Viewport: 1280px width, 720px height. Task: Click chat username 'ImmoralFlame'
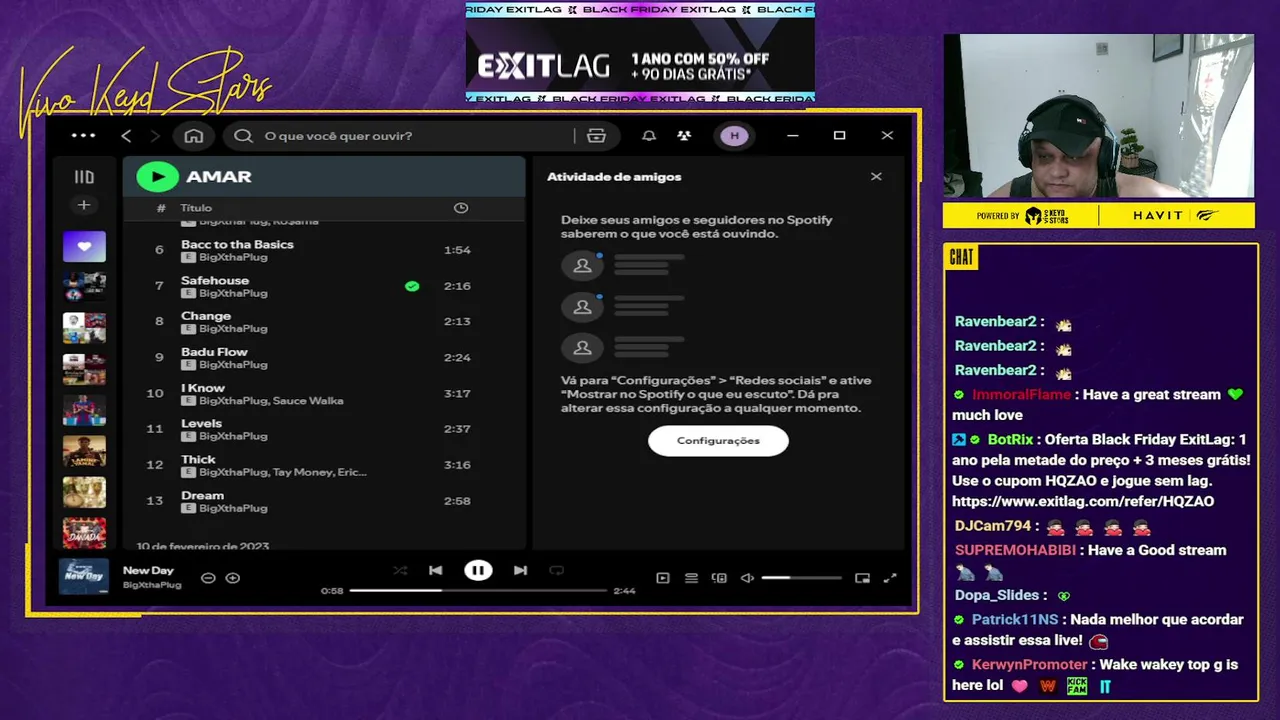pyautogui.click(x=1021, y=395)
